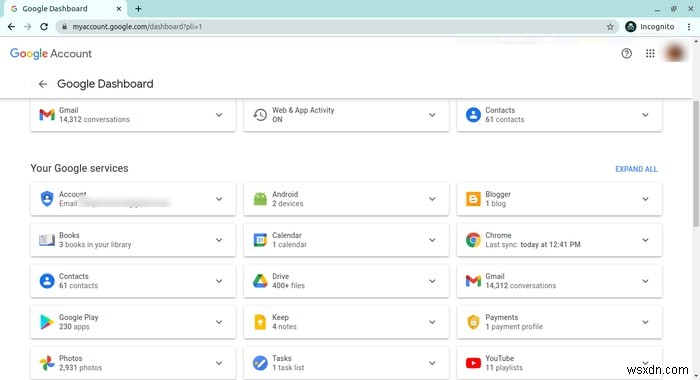This screenshot has width=700, height=380.
Task: Expand the top Contacts 61 contacts card
Action: (645, 115)
